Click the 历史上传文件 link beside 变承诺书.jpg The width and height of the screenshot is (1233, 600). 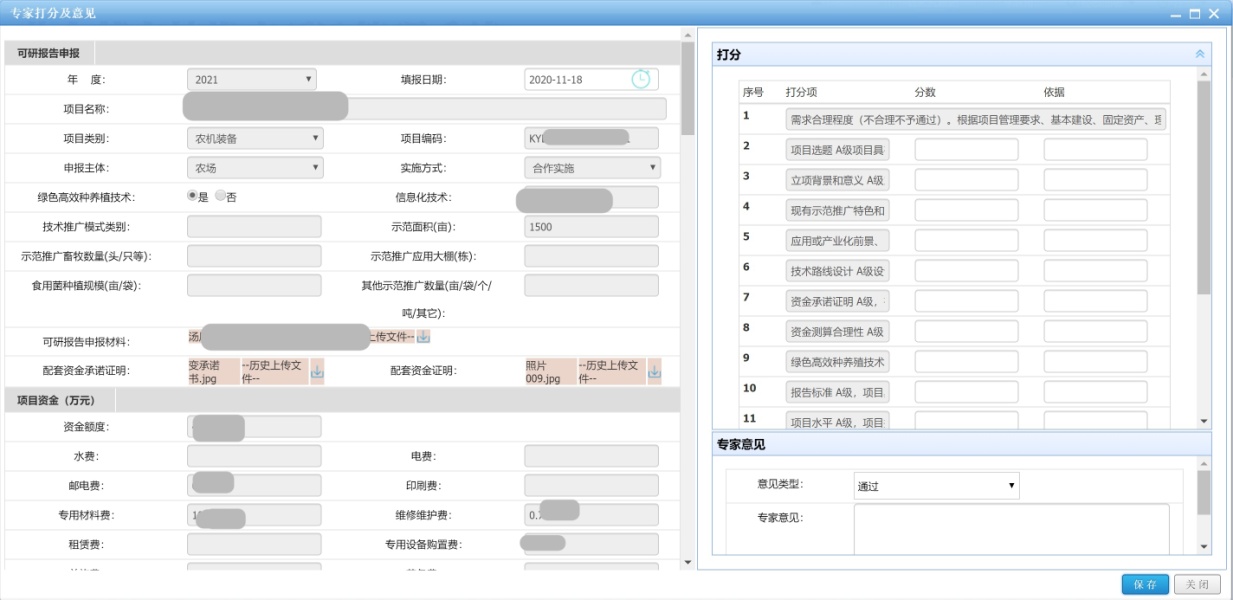click(x=274, y=372)
